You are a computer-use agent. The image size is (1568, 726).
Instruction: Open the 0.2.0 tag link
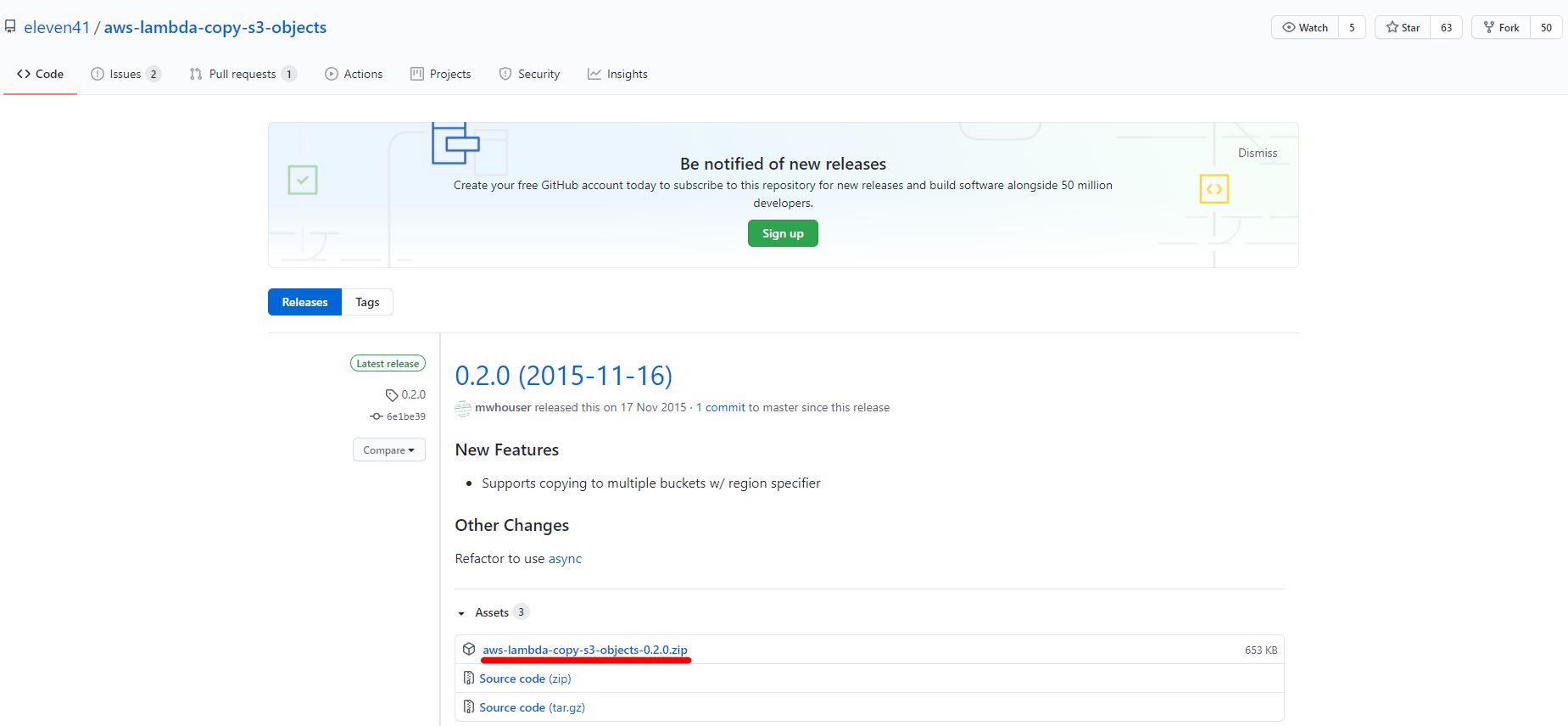coord(405,394)
